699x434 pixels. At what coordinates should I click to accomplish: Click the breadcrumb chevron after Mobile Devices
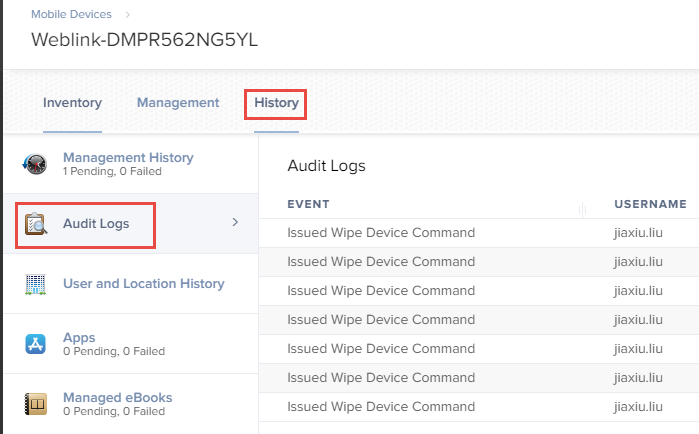(x=127, y=15)
